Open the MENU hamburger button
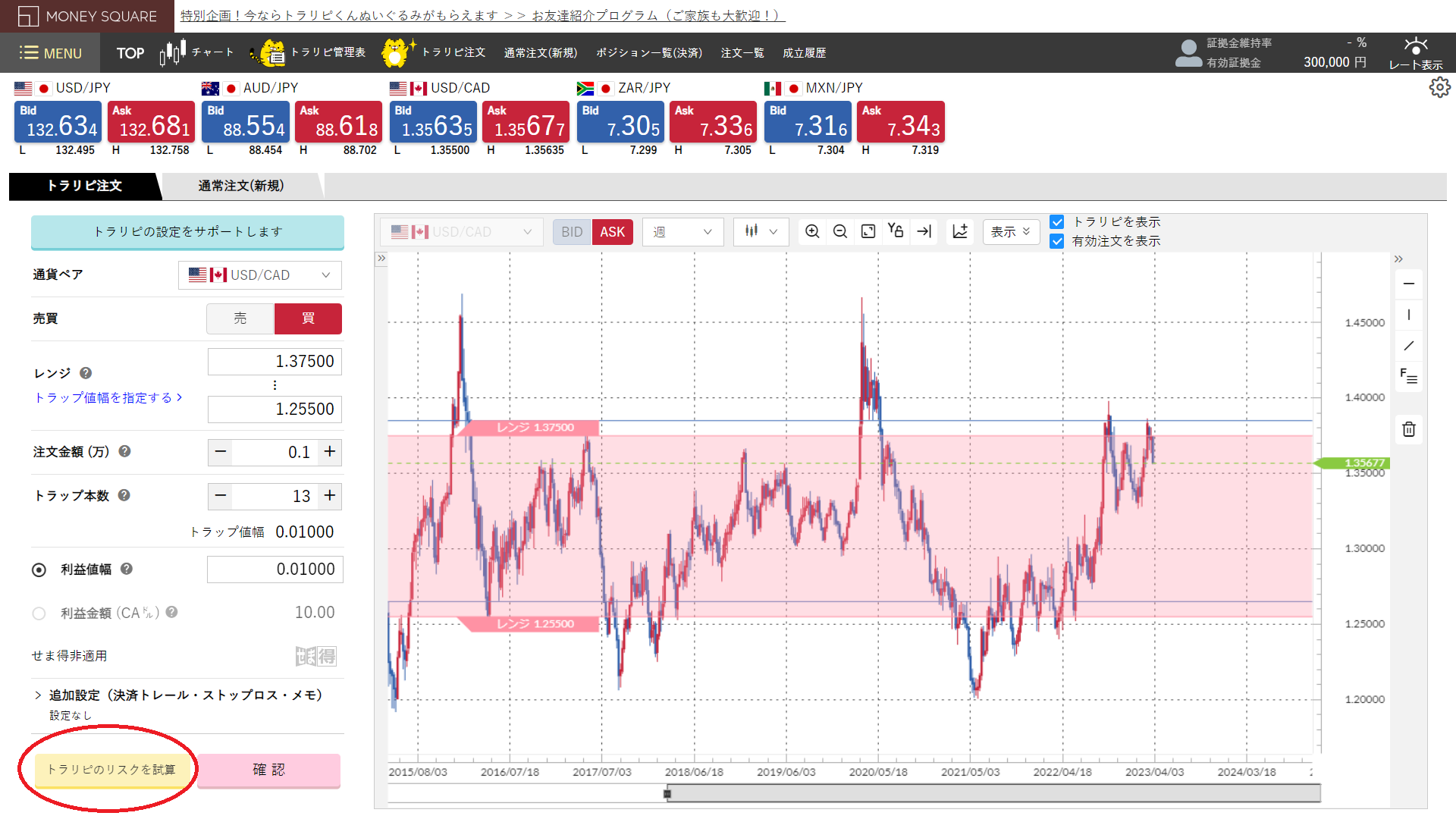Screen dimensions: 1456x819 (50, 53)
